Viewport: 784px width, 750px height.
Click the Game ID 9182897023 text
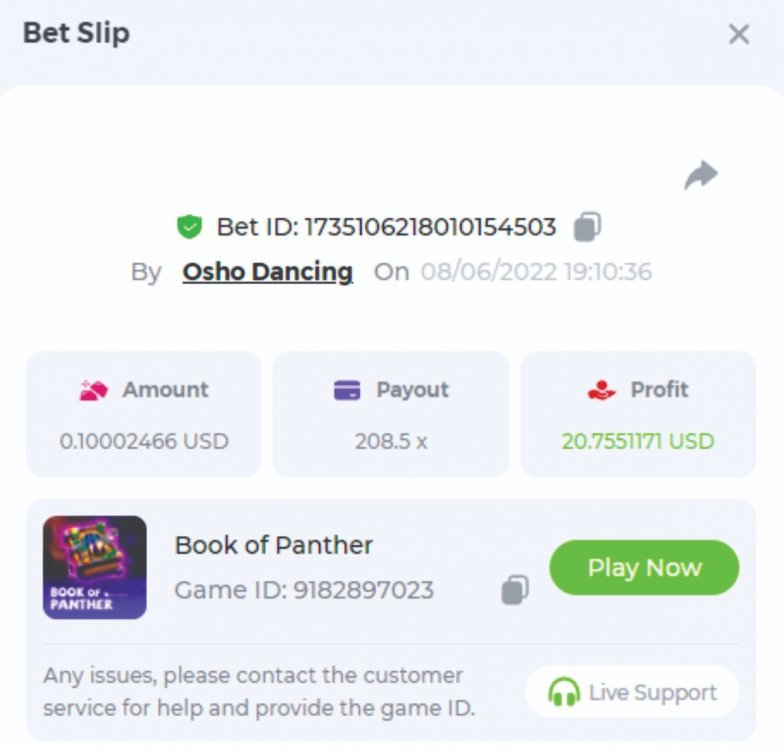[x=304, y=590]
